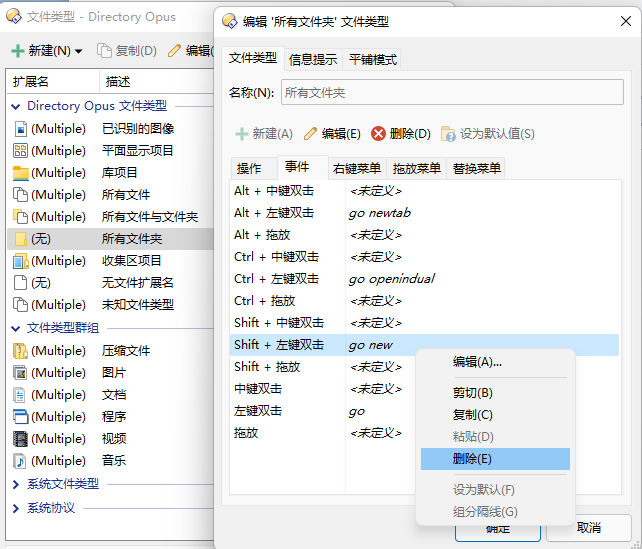Select the 事件 tab
Screen dimensions: 642x549
(303, 167)
